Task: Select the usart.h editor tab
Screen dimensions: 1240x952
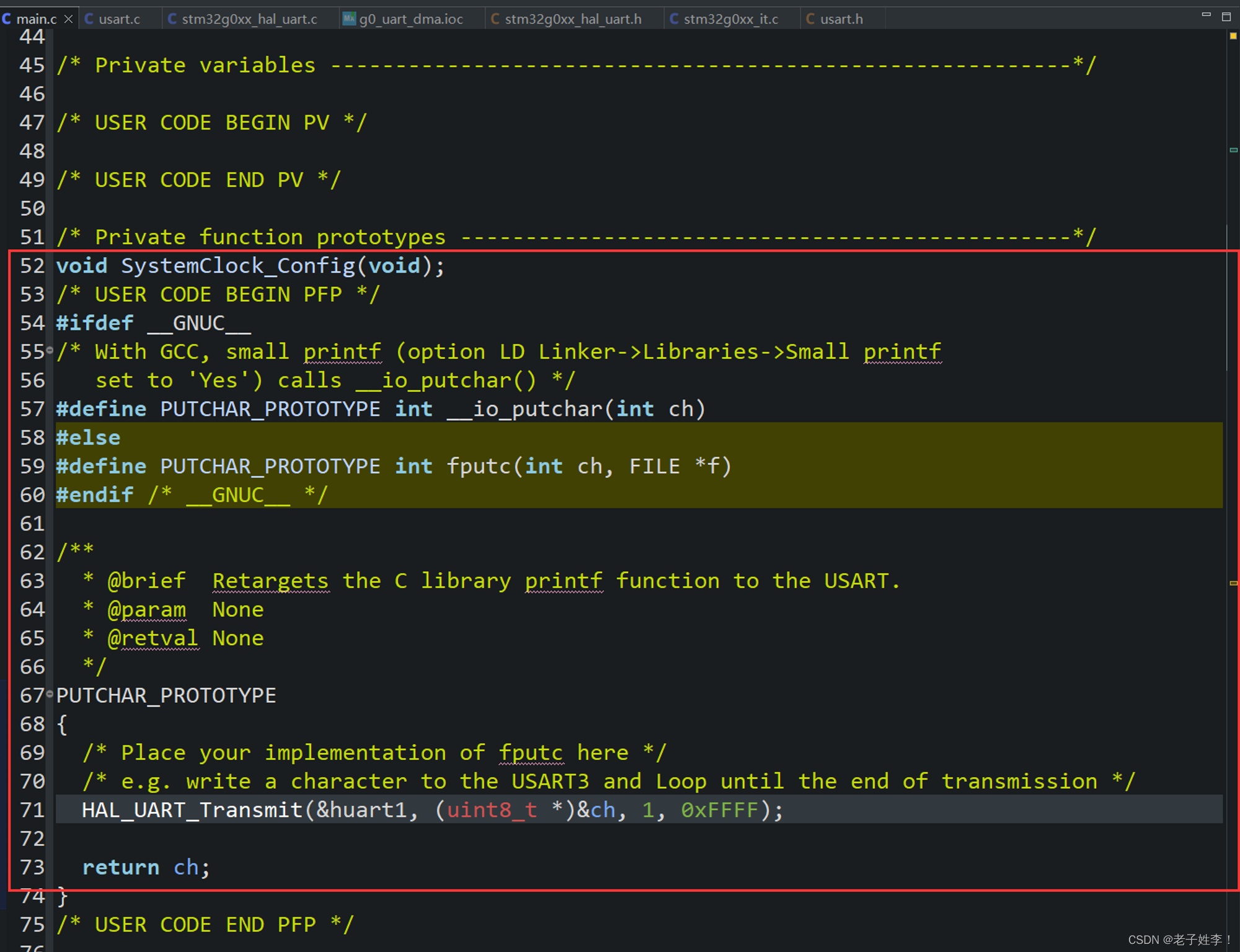Action: [x=841, y=19]
